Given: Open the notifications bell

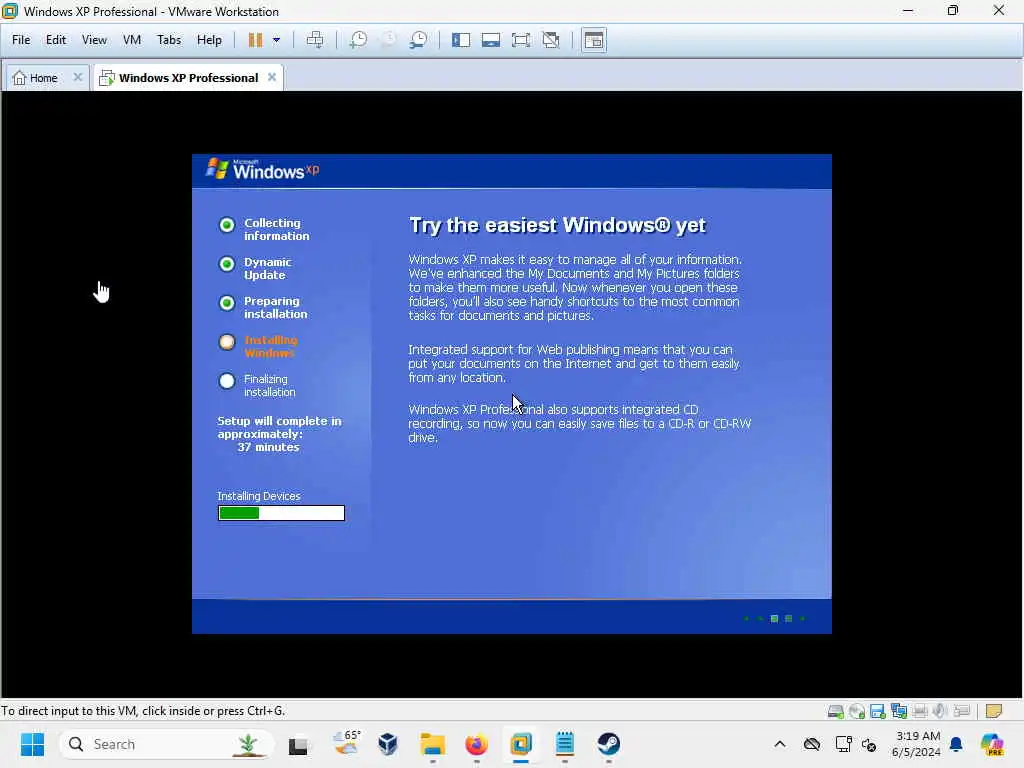Looking at the screenshot, I should pos(956,744).
